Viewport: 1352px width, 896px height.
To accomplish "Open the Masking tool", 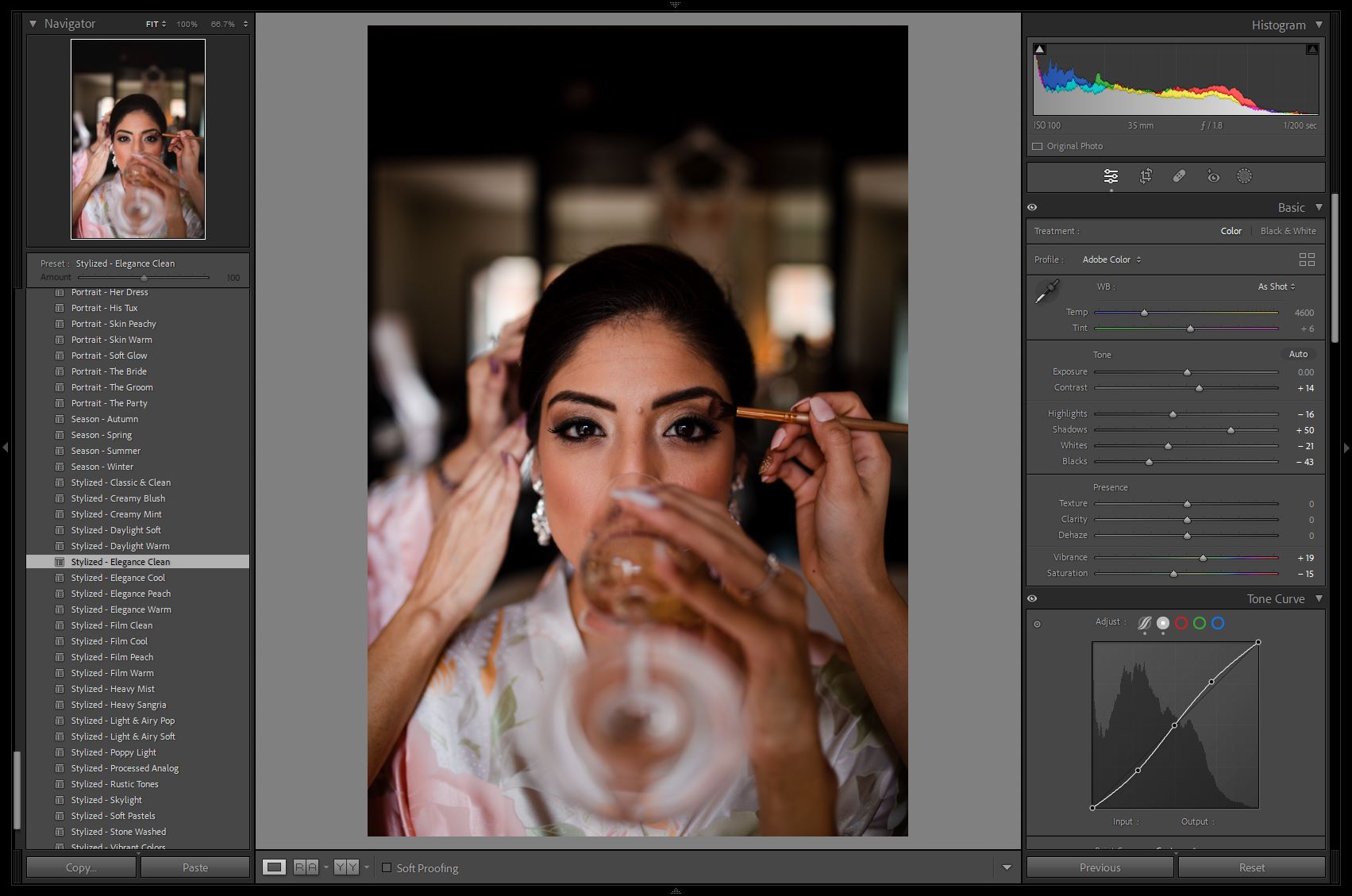I will coord(1244,176).
